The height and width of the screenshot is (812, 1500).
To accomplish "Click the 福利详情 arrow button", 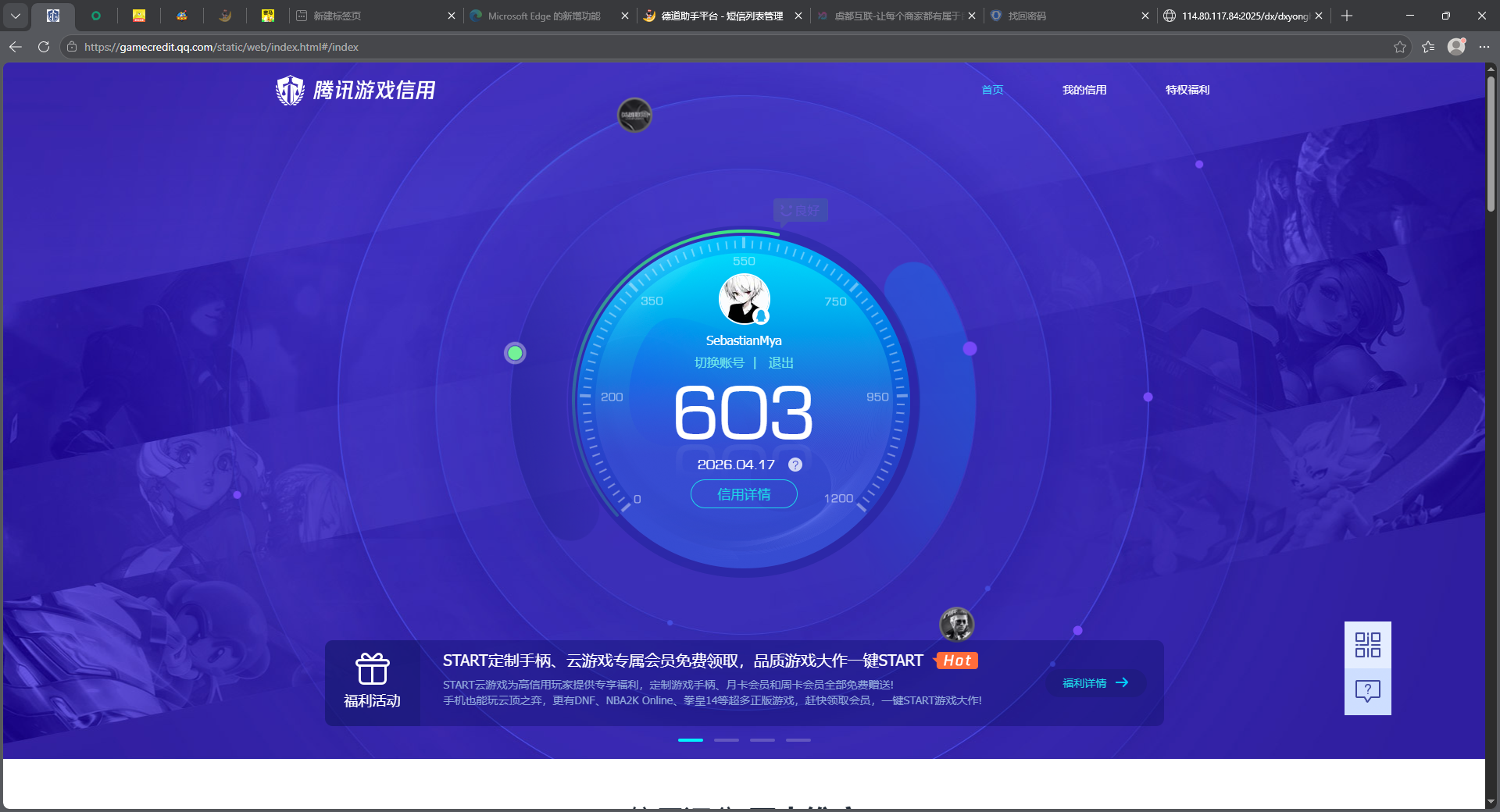I will [x=1095, y=683].
